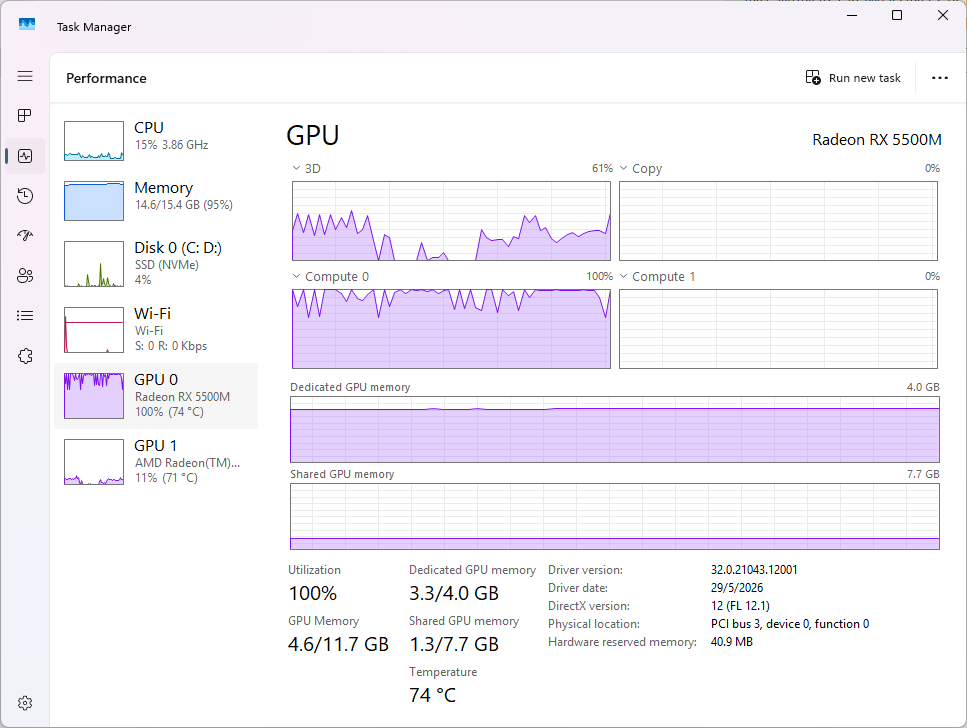Click Run new task button

(853, 78)
